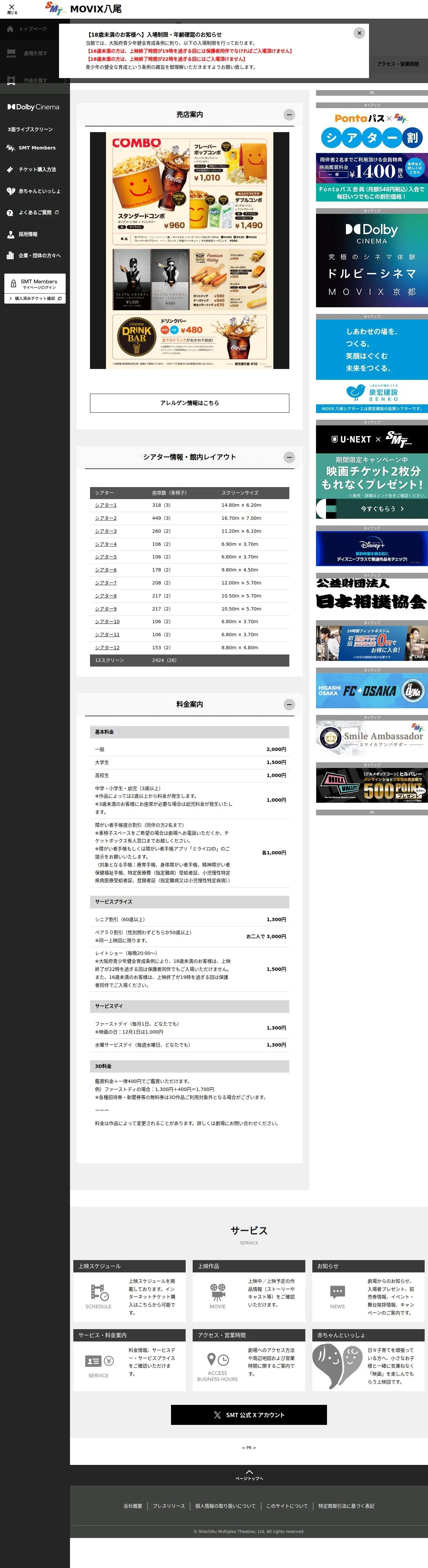Open シアター2 layout link

pos(106,518)
